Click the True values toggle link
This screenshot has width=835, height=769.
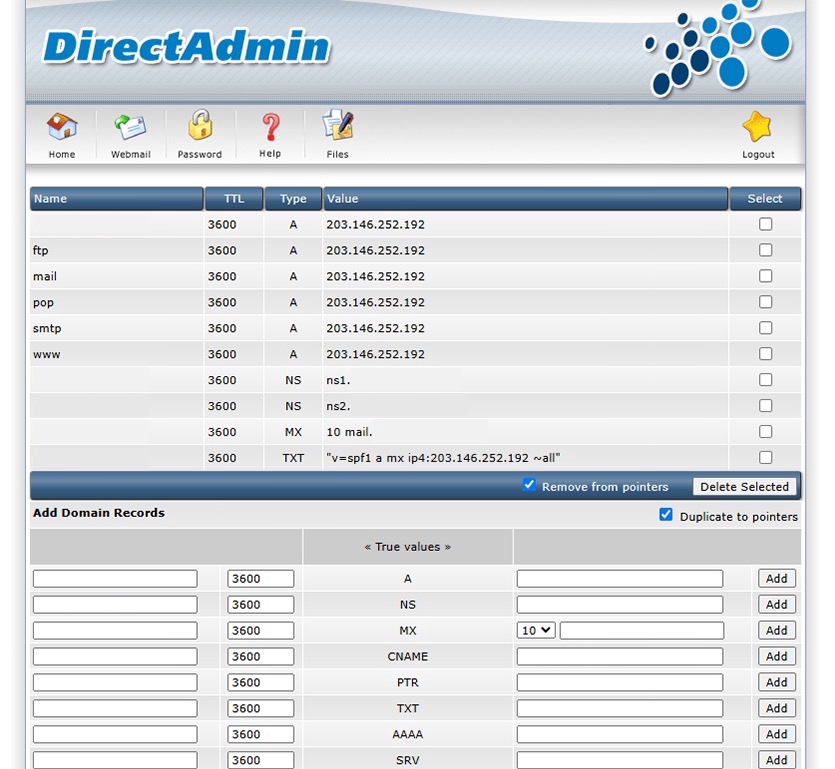407,547
